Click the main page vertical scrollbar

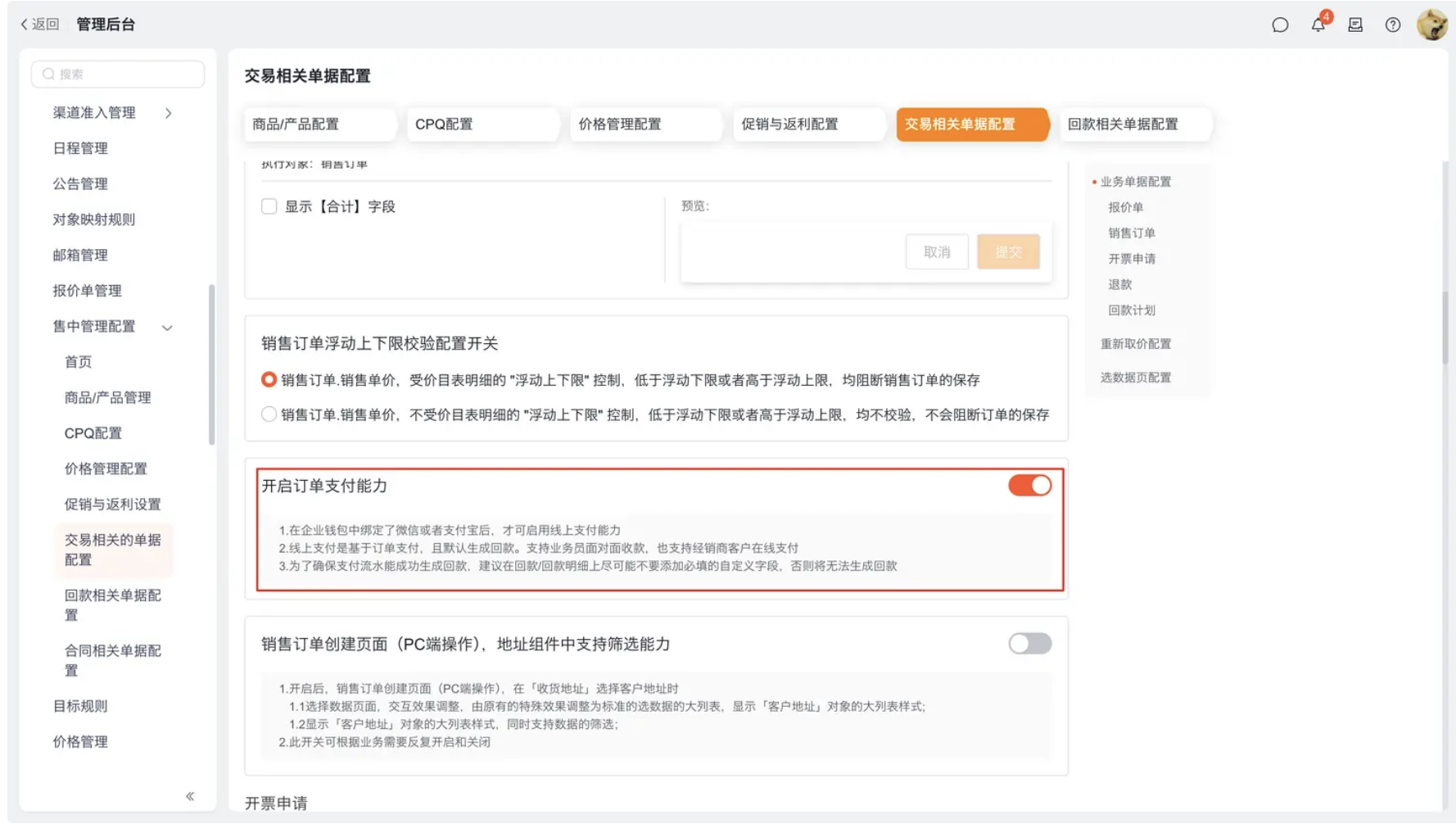[1445, 328]
